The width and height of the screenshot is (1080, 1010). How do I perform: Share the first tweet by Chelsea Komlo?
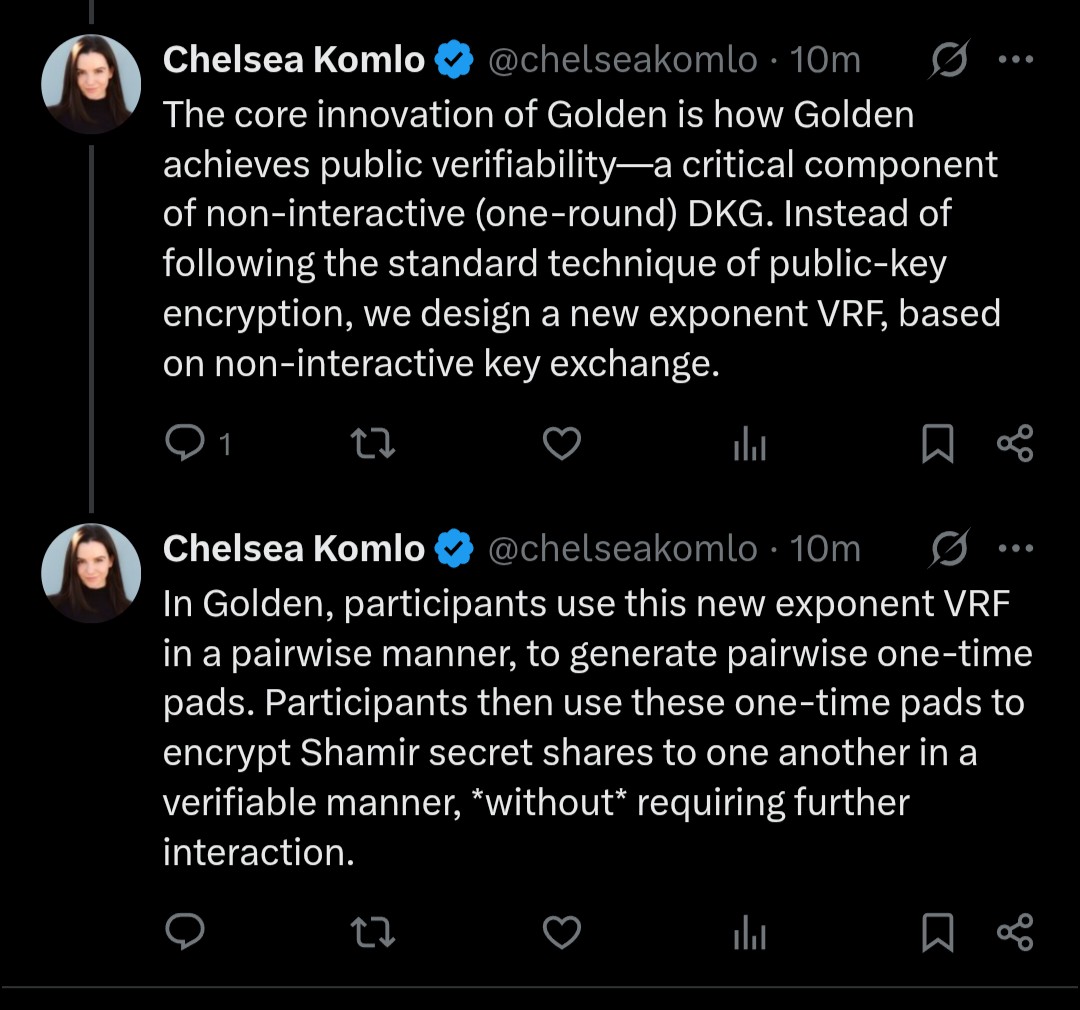point(1015,443)
